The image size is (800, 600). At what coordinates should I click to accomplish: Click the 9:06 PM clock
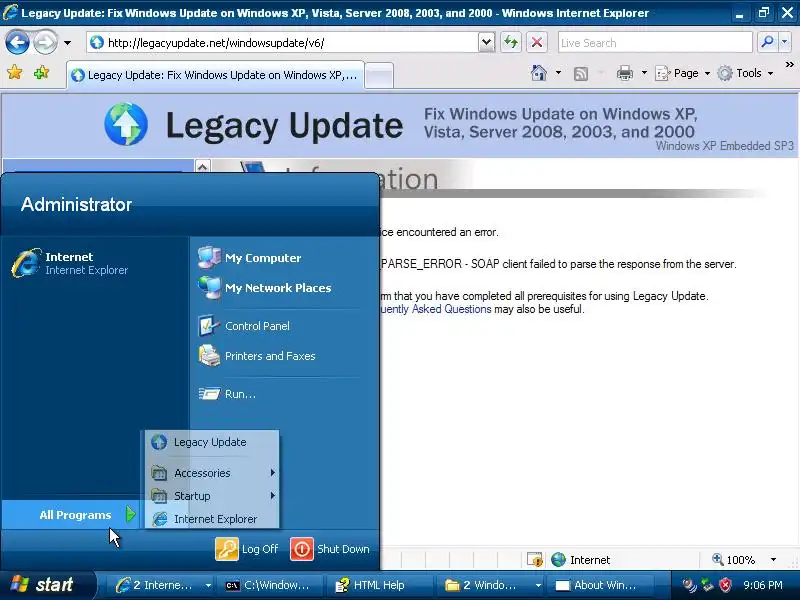click(763, 585)
